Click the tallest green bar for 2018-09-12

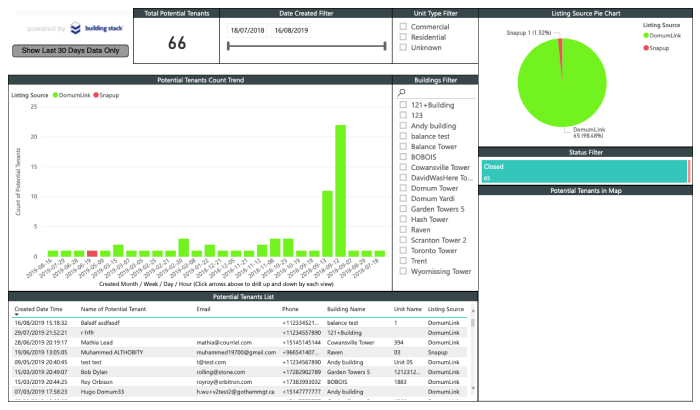[x=341, y=191]
